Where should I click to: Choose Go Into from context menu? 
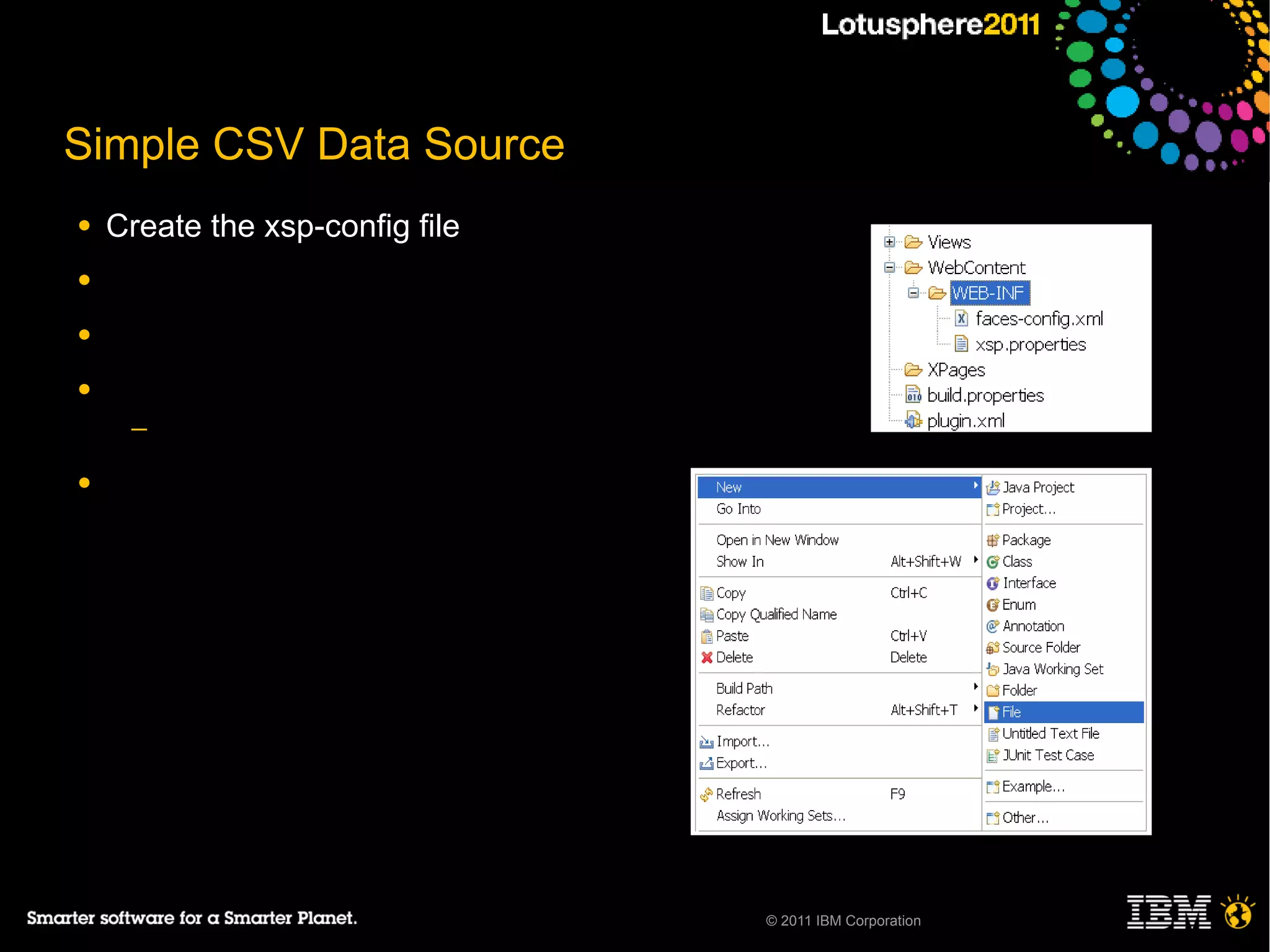[839, 509]
